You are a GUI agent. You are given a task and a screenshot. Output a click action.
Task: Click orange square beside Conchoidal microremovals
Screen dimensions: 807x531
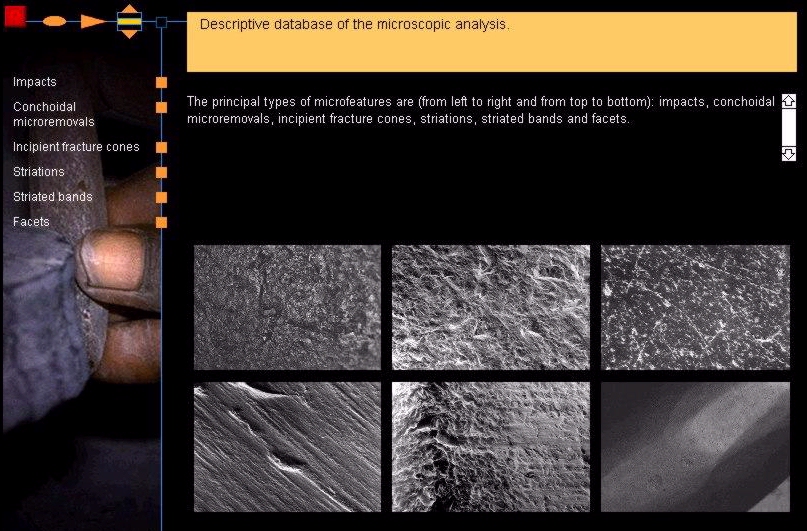pos(162,107)
